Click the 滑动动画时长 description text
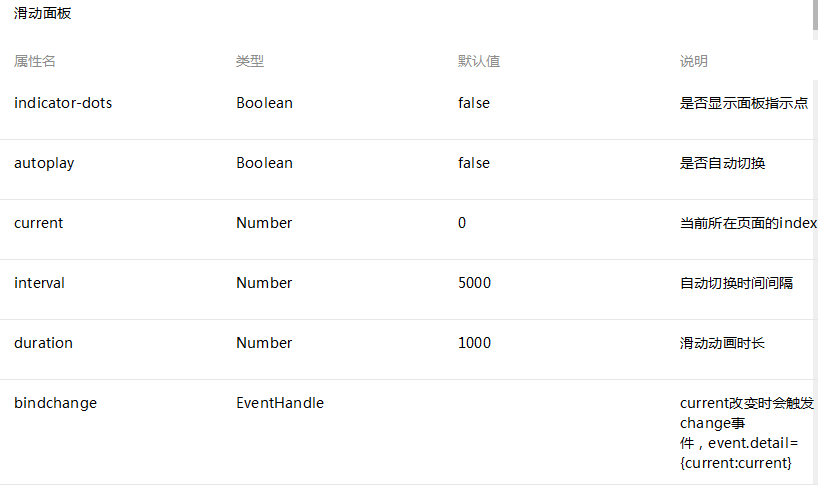Image resolution: width=818 pixels, height=485 pixels. coord(723,343)
